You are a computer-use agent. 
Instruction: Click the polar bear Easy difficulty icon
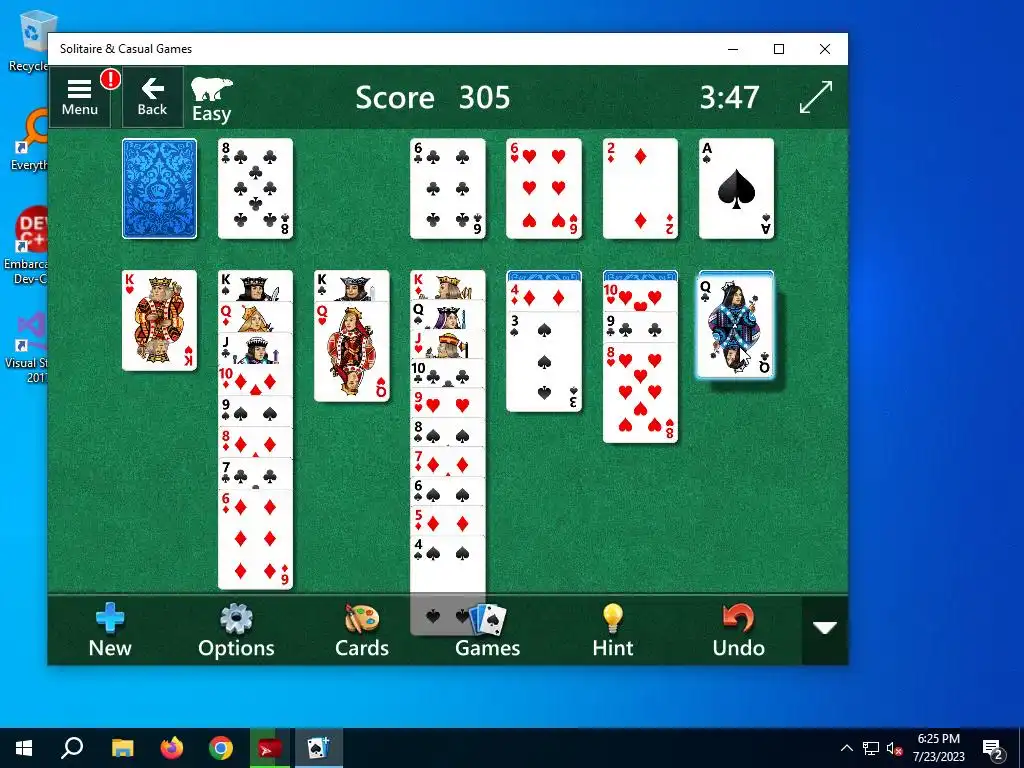point(212,99)
